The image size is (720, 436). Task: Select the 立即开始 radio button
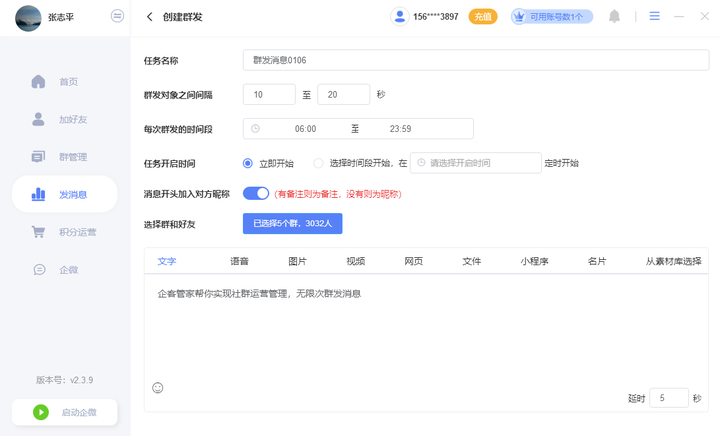click(248, 163)
